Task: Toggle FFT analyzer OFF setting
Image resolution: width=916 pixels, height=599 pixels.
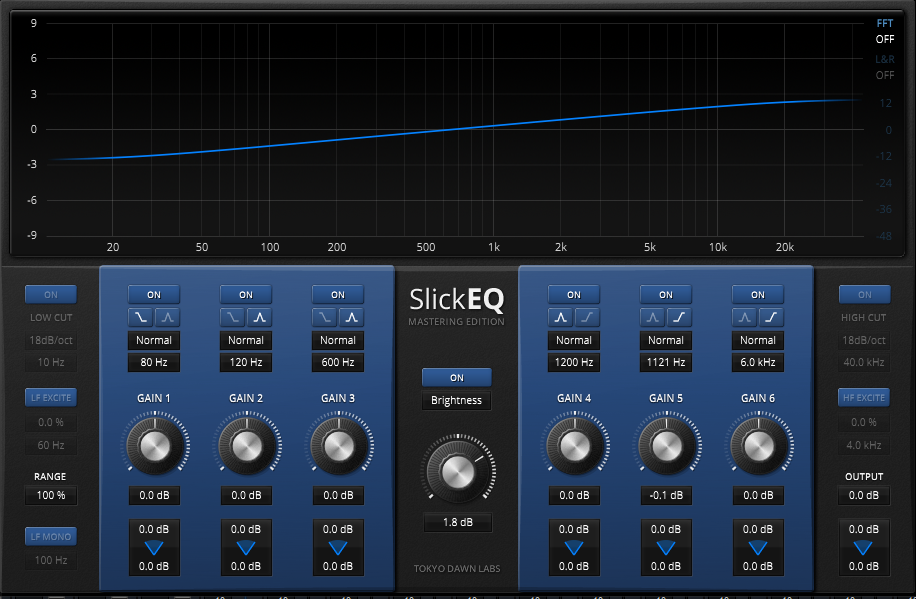Action: point(884,39)
